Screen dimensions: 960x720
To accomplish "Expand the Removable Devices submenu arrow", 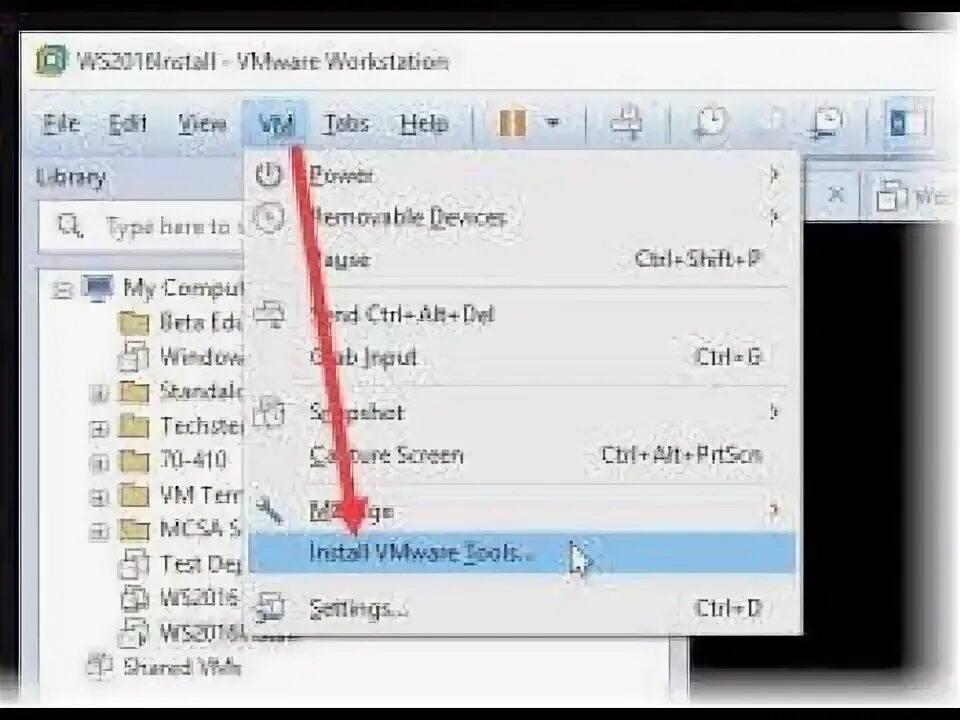I will pos(774,217).
